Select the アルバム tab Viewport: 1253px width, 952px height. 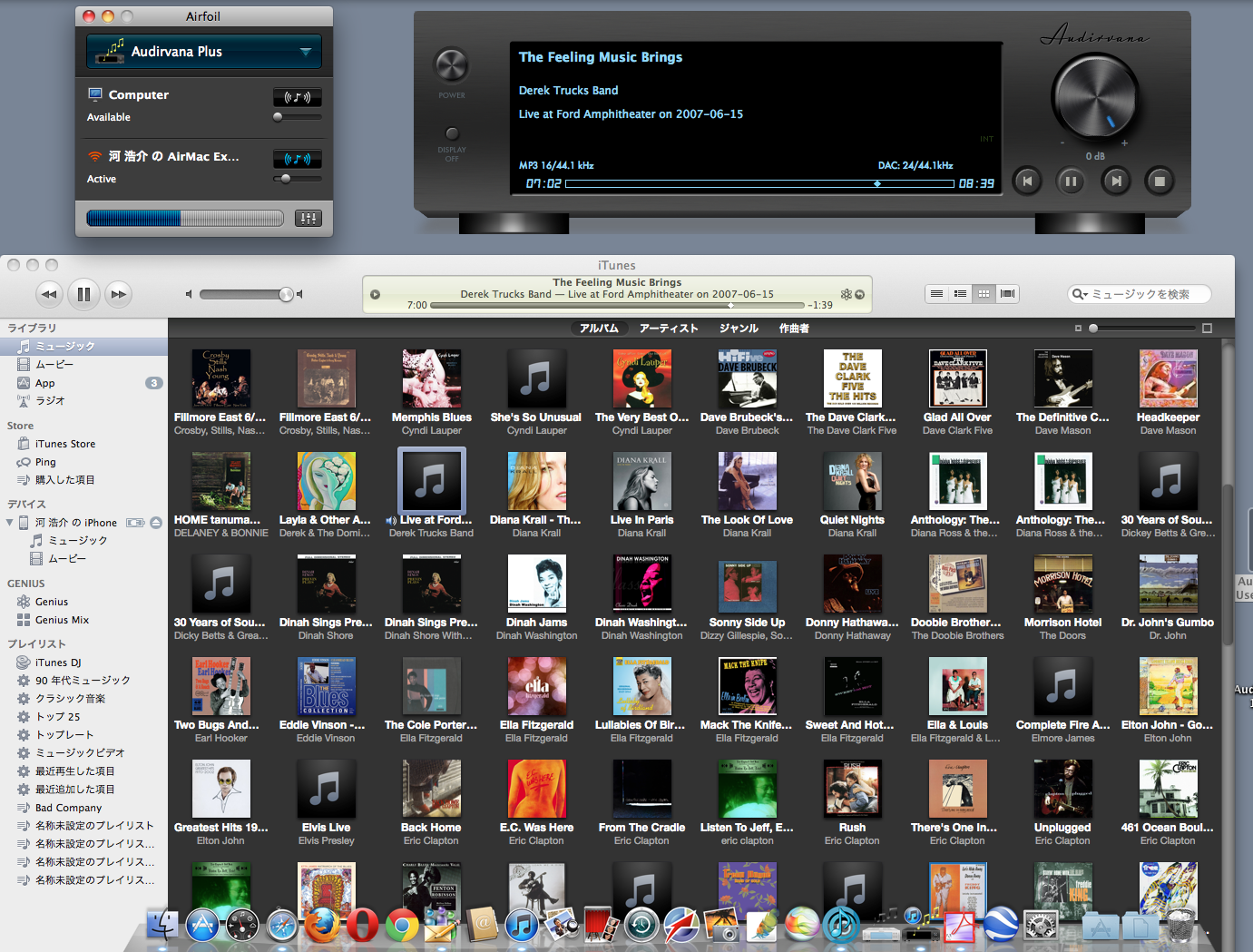pos(599,329)
